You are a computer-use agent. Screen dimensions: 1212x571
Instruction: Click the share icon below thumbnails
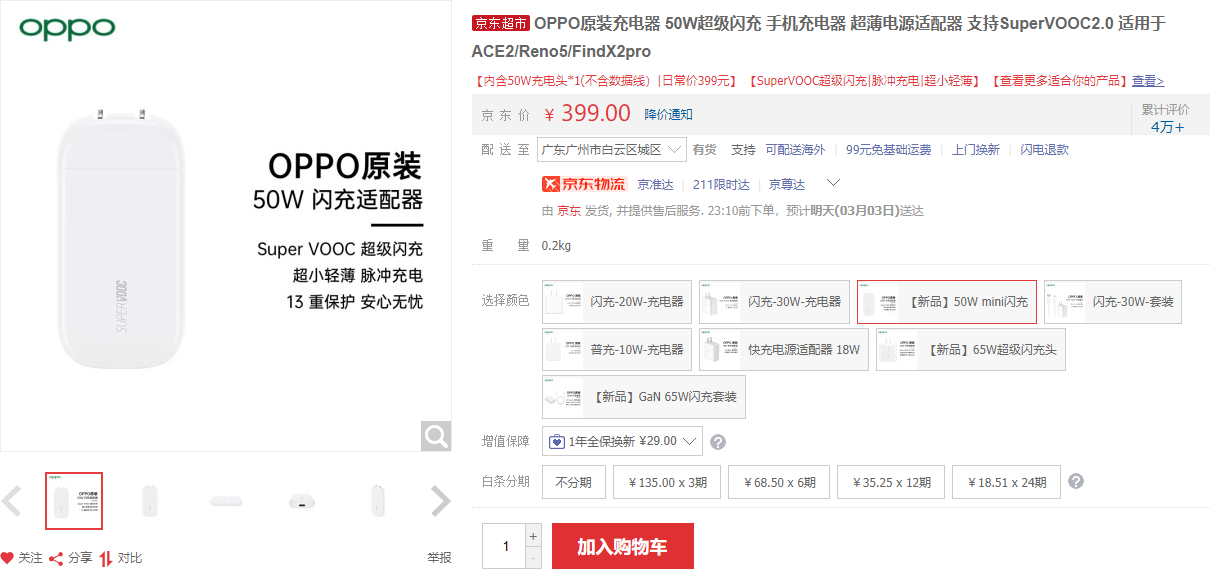[56, 558]
